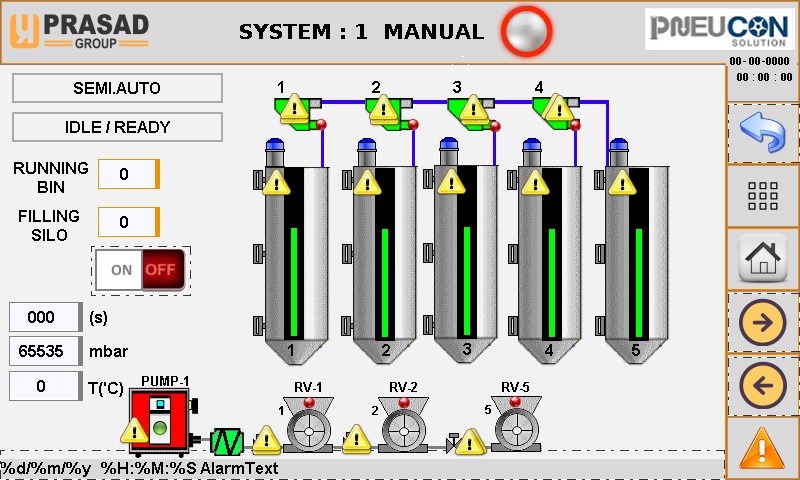The width and height of the screenshot is (800, 480).
Task: Click the SEMI.AUTO mode button
Action: click(x=117, y=88)
